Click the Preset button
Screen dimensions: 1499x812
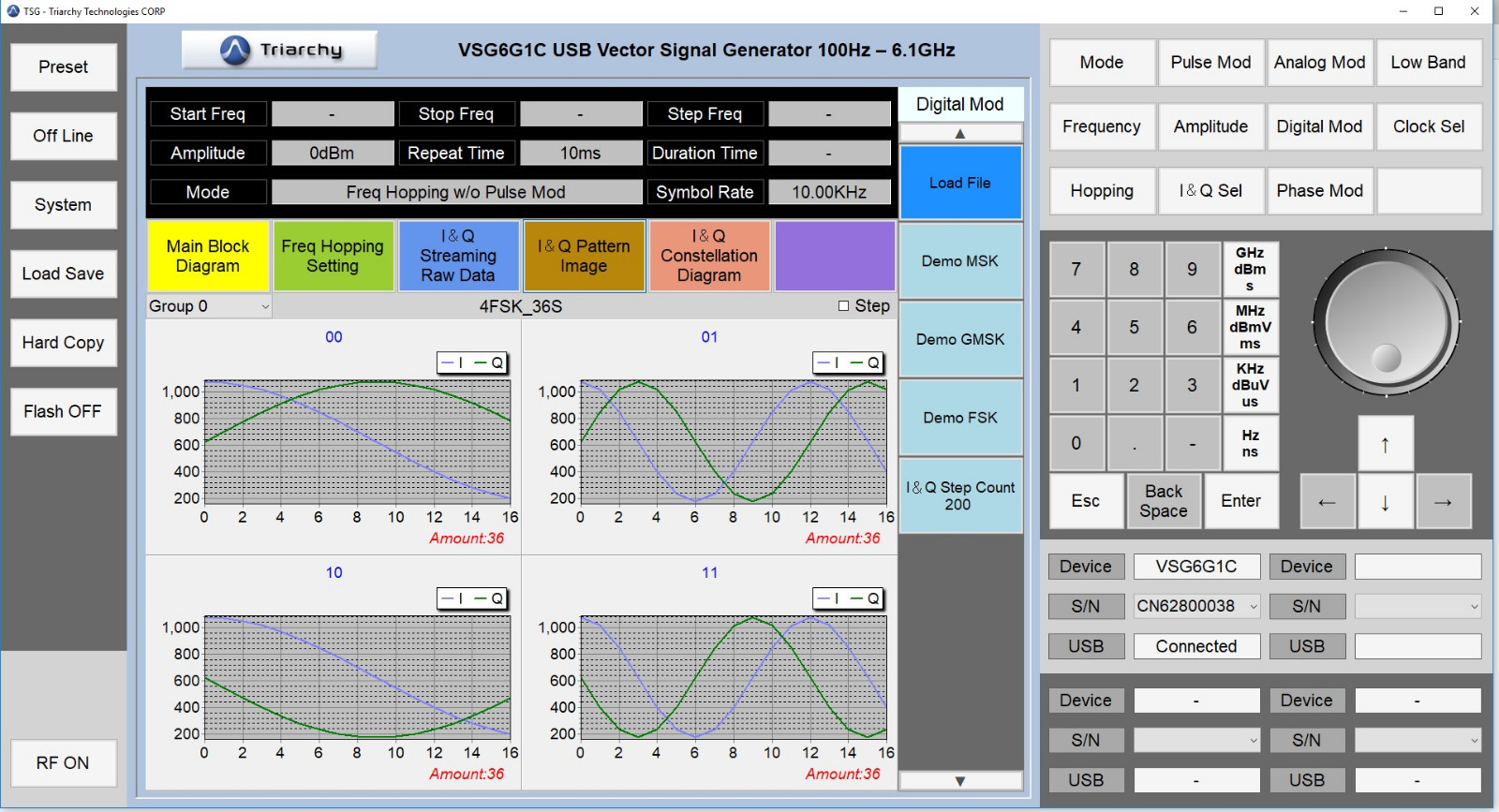tap(63, 66)
